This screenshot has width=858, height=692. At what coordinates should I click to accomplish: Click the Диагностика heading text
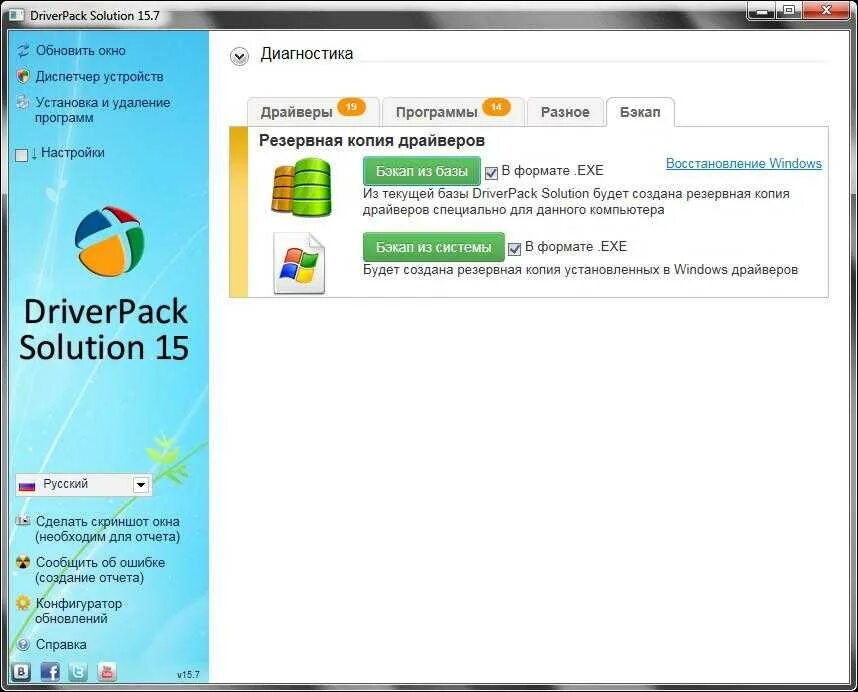pyautogui.click(x=306, y=54)
